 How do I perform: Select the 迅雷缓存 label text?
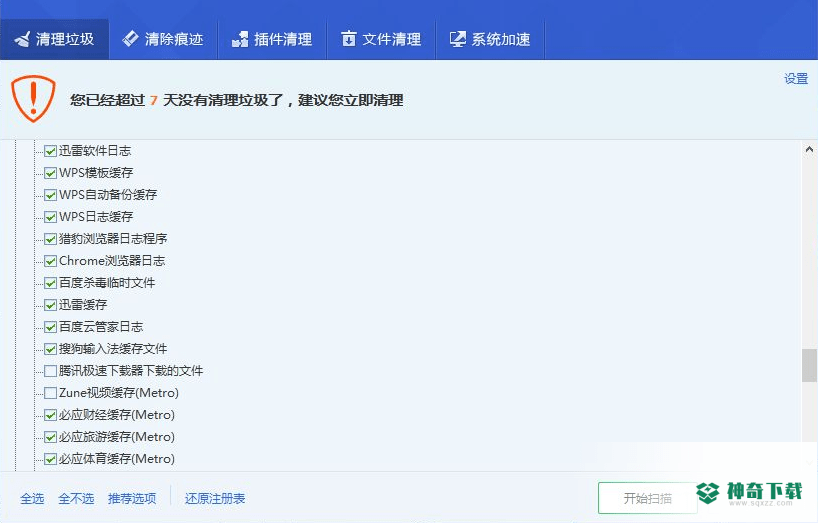(83, 305)
